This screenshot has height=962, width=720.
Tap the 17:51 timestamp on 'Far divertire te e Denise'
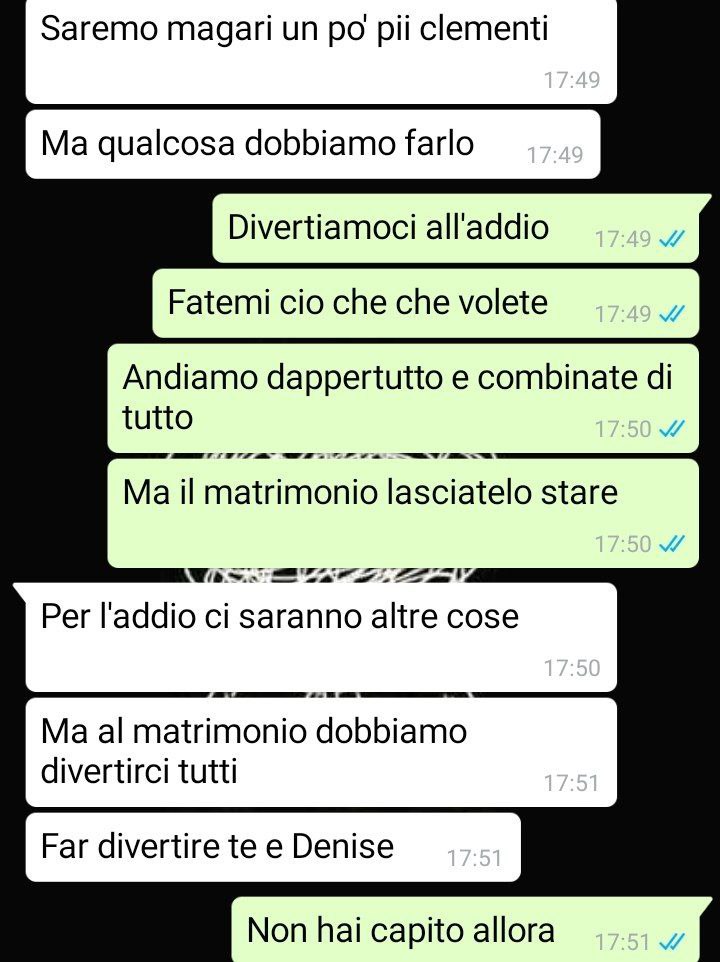coord(474,858)
